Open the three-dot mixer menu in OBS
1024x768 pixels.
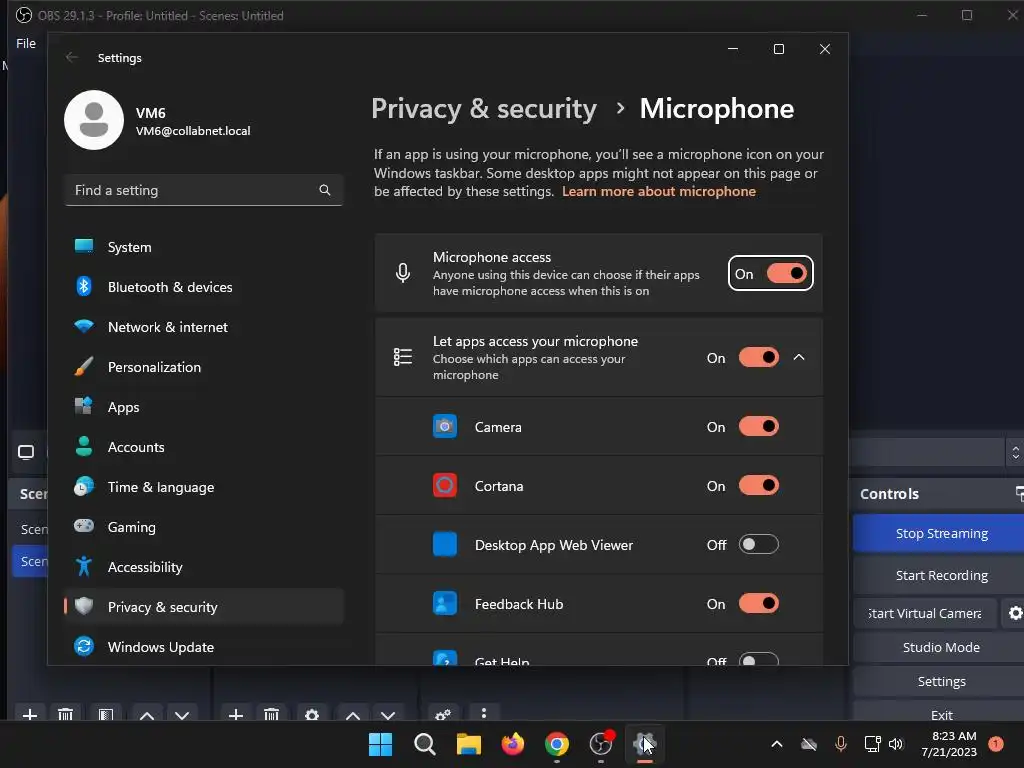(x=483, y=714)
